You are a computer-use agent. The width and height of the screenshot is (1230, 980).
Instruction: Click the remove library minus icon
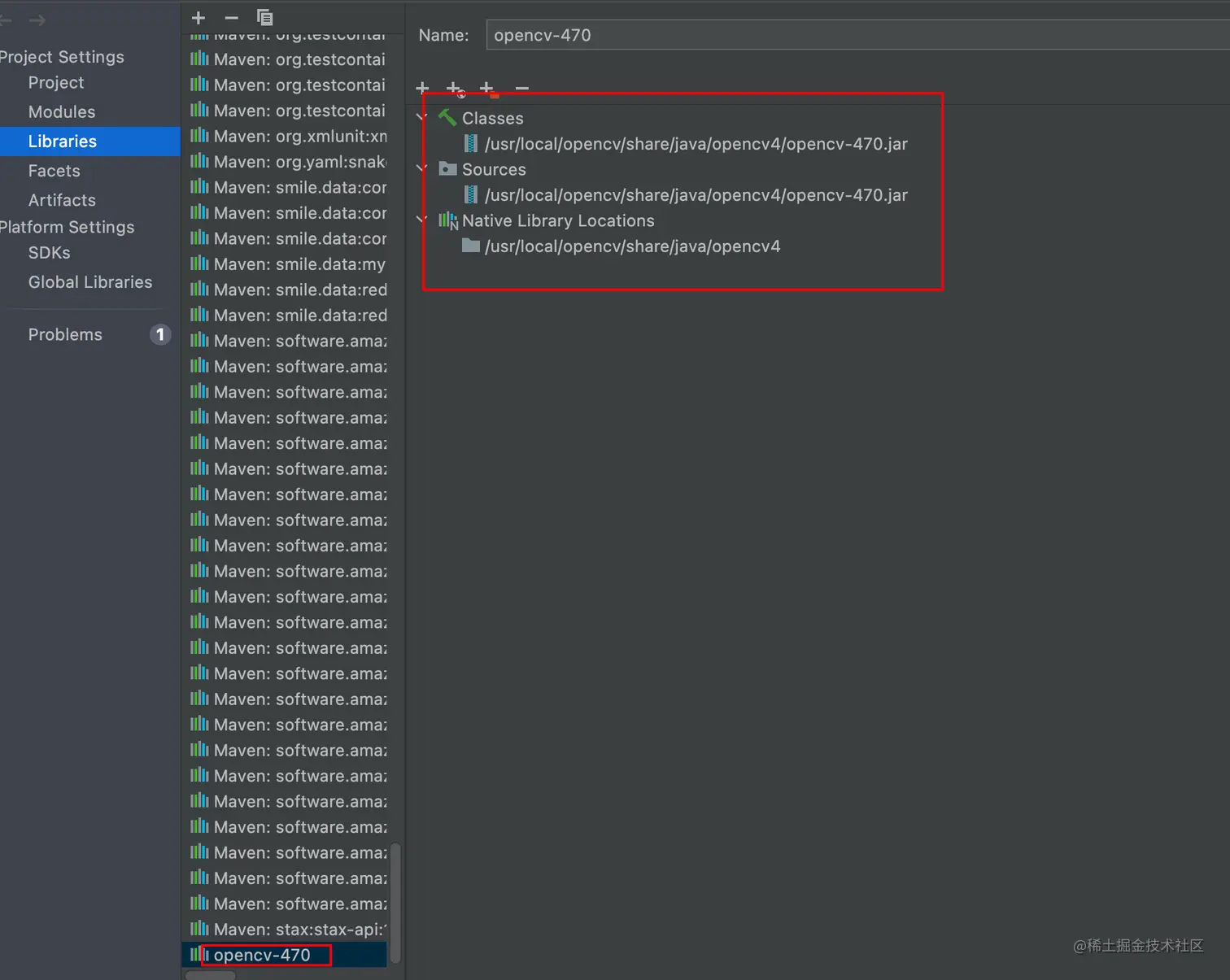click(232, 17)
